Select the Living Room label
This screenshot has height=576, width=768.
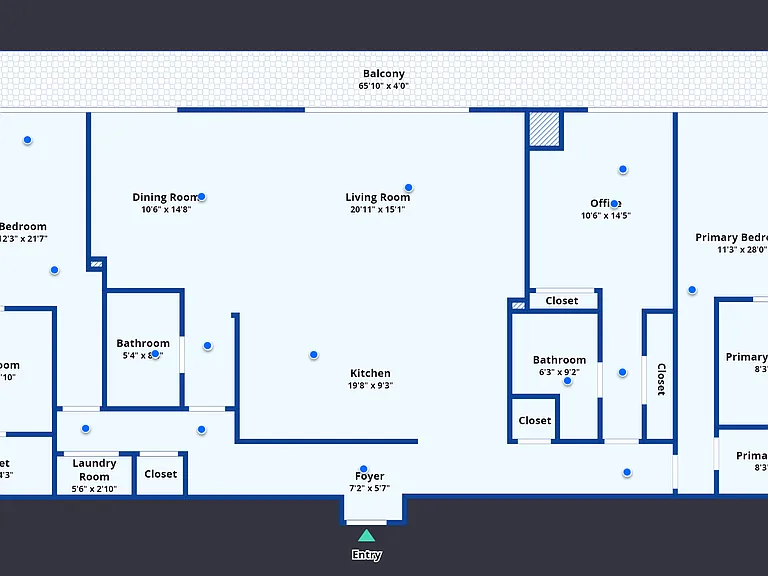click(x=378, y=197)
